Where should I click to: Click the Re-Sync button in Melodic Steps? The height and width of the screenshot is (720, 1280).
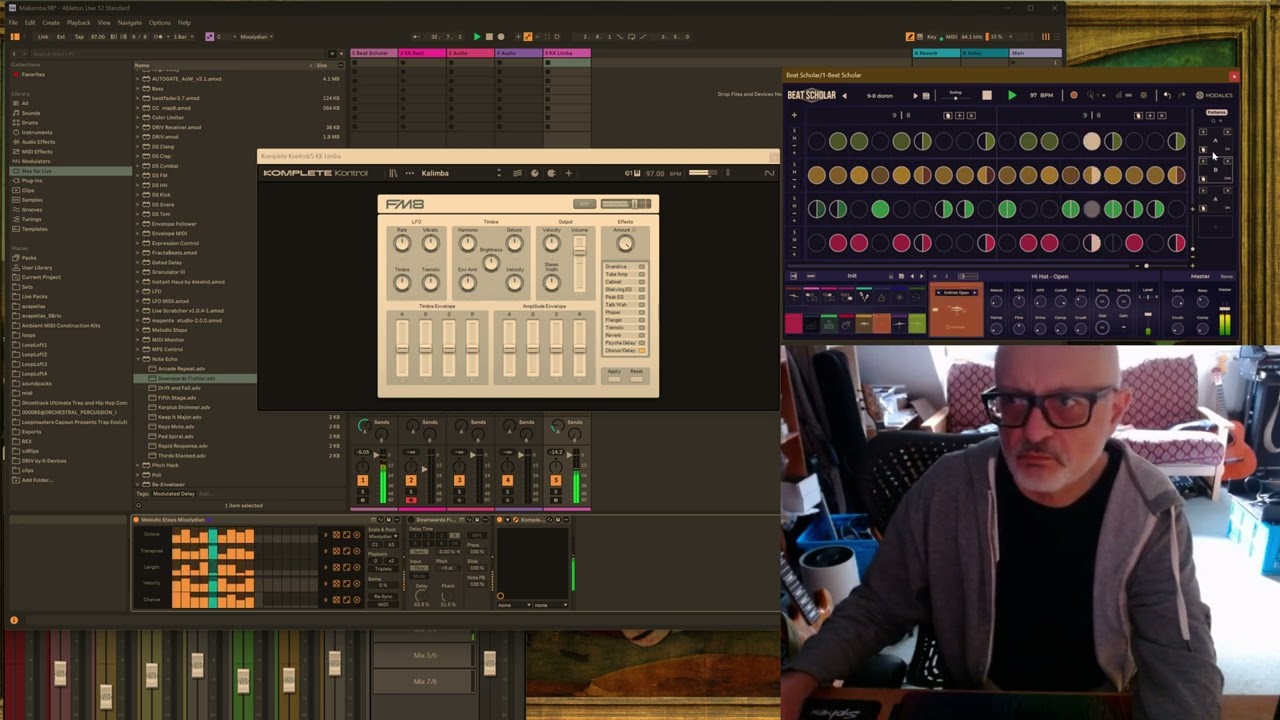click(382, 597)
